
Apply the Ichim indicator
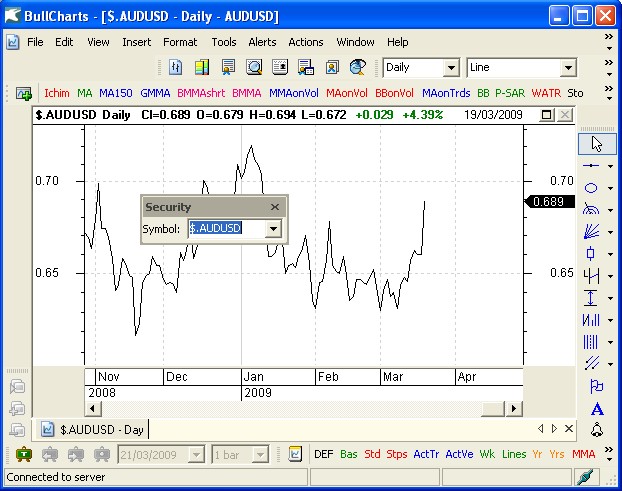pyautogui.click(x=57, y=93)
